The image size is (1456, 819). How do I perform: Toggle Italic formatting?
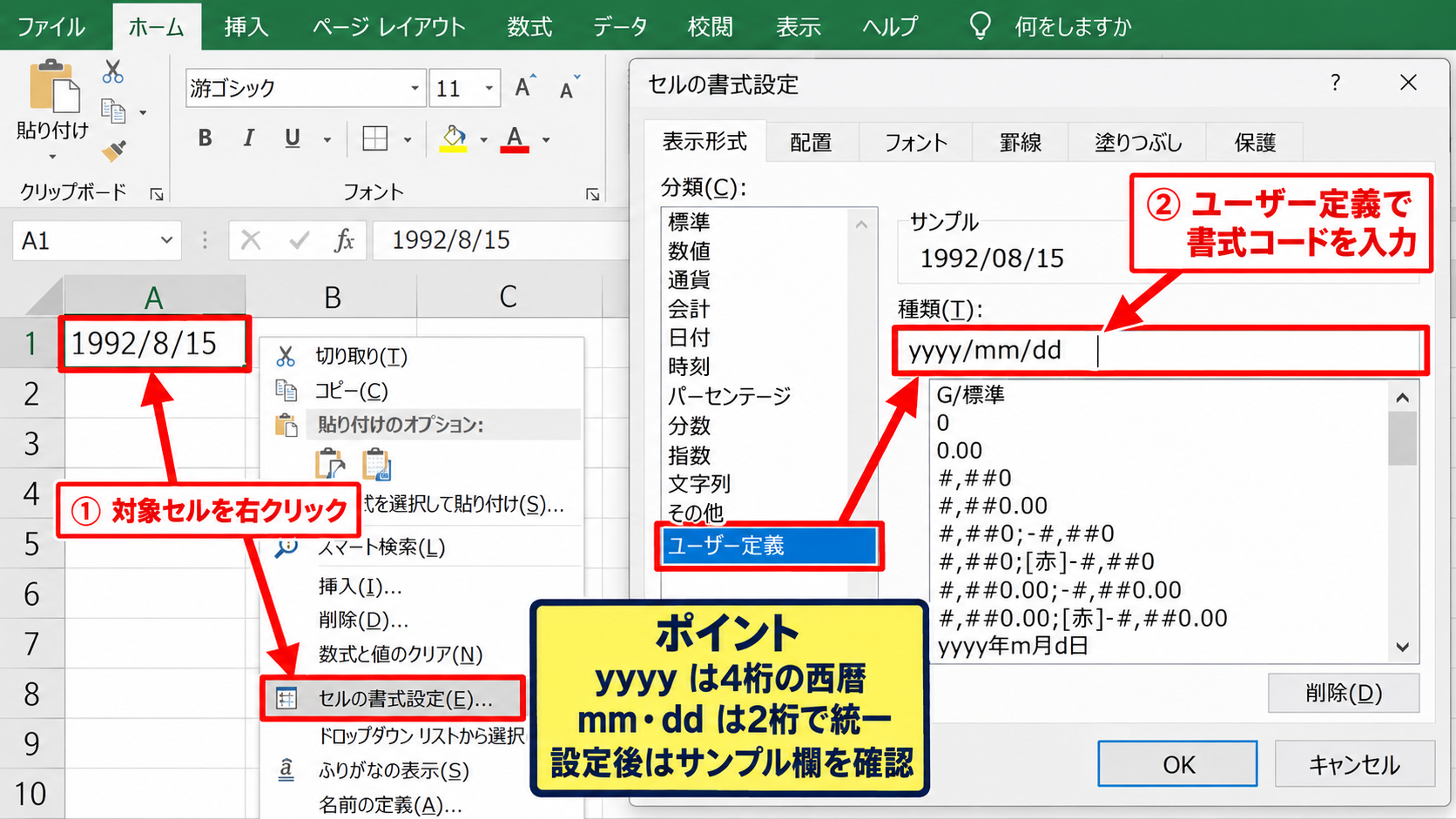tap(248, 138)
